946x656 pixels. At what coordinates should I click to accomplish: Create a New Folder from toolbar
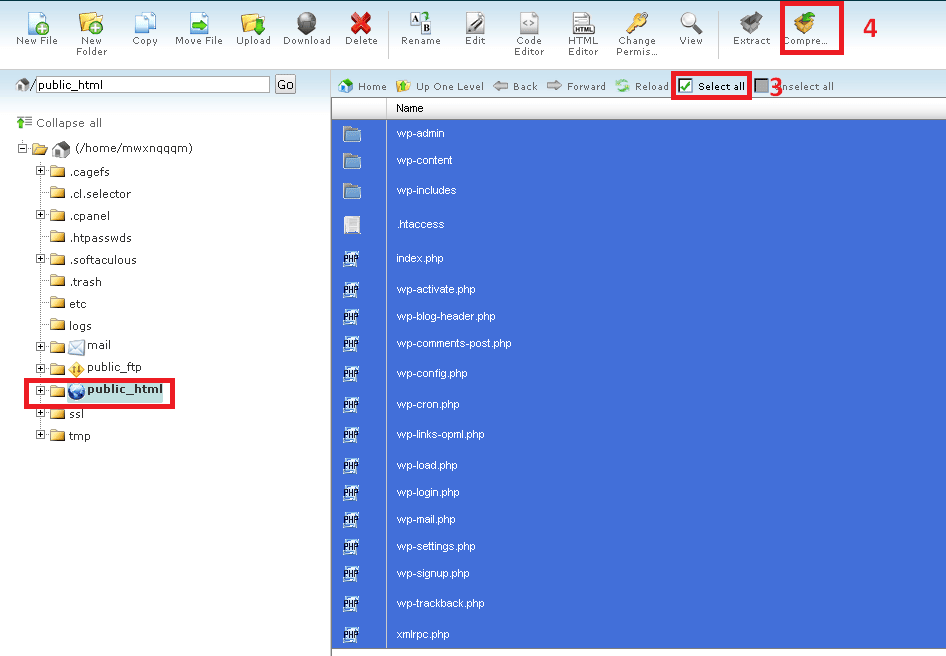click(91, 24)
